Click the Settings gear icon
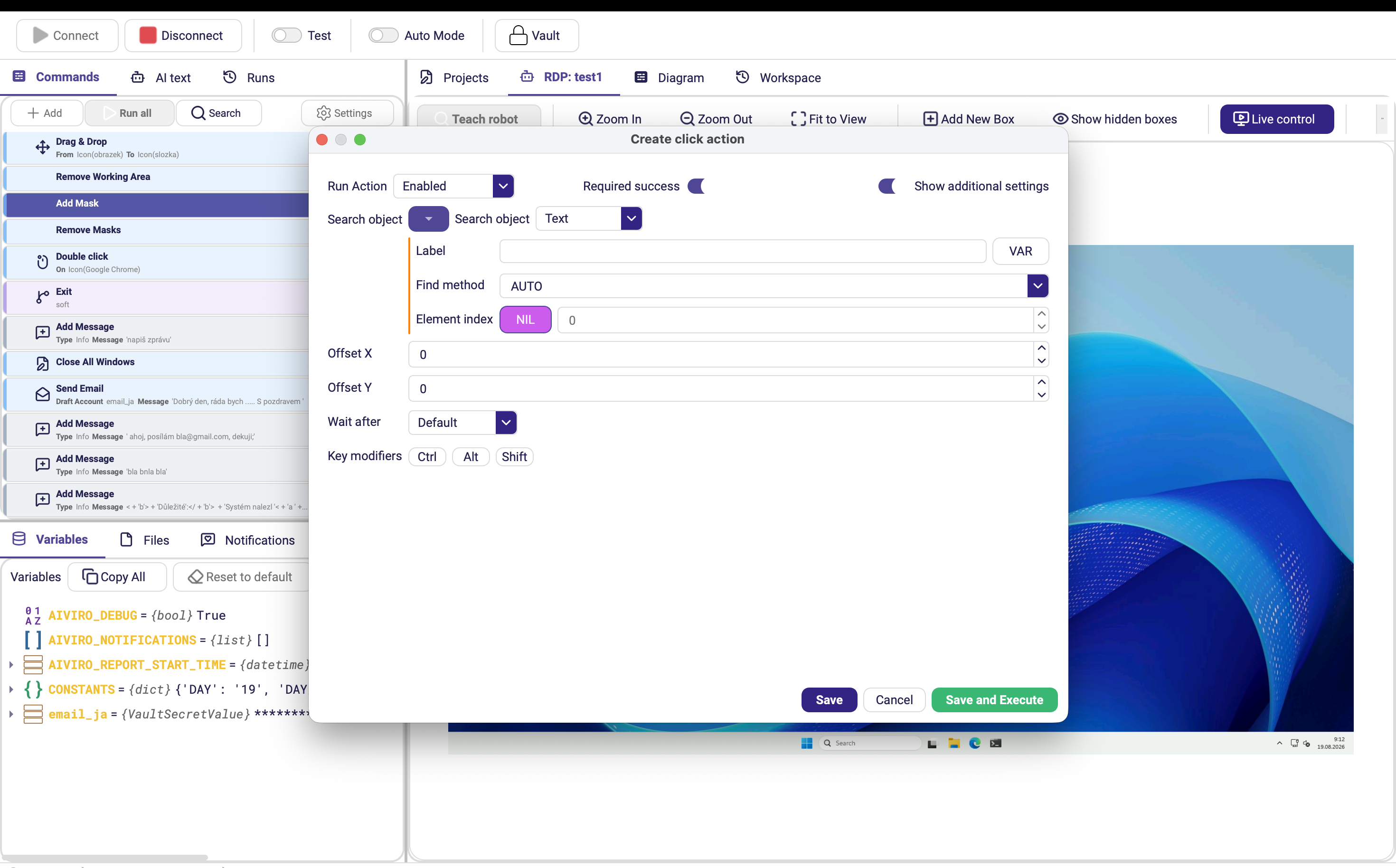 click(324, 113)
